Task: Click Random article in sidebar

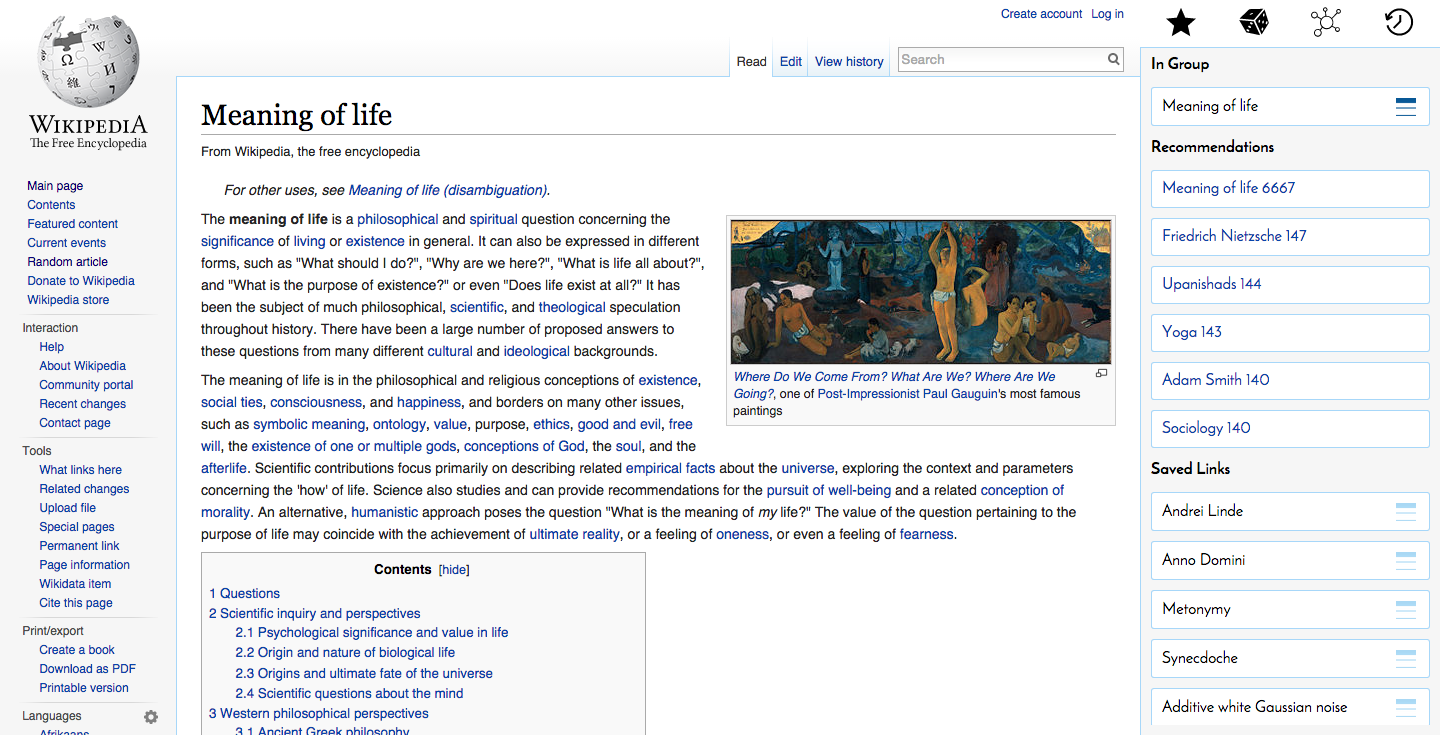Action: [67, 262]
